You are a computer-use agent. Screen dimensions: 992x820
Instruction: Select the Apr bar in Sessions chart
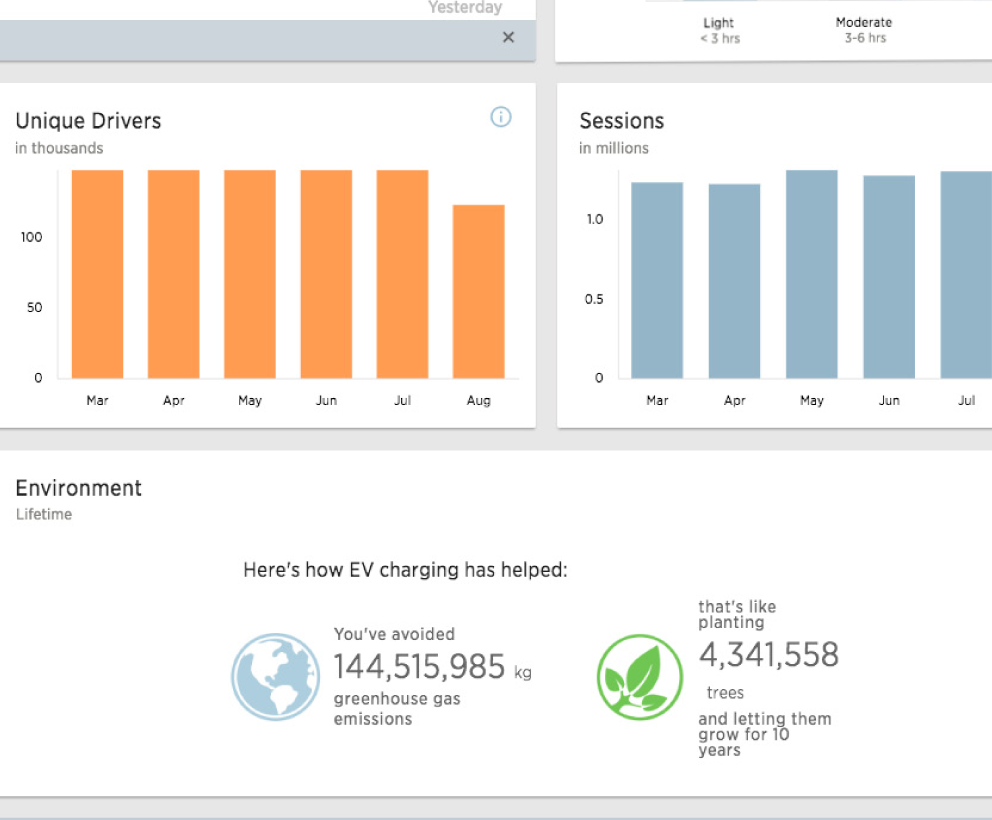(734, 282)
